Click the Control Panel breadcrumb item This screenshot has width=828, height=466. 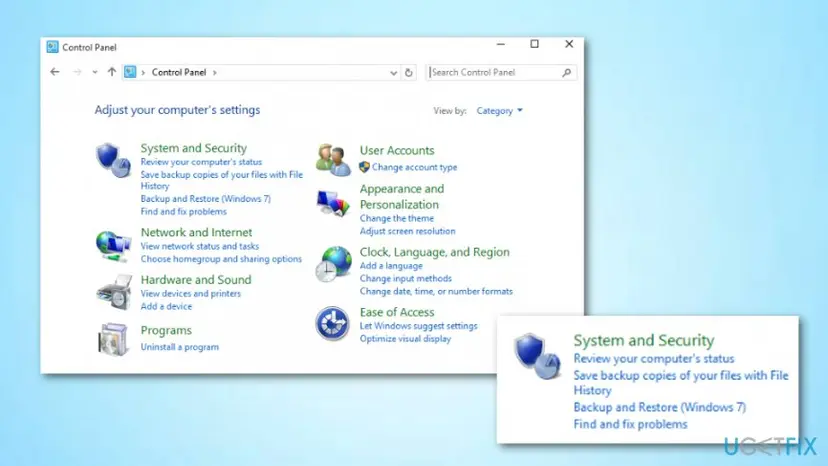179,72
